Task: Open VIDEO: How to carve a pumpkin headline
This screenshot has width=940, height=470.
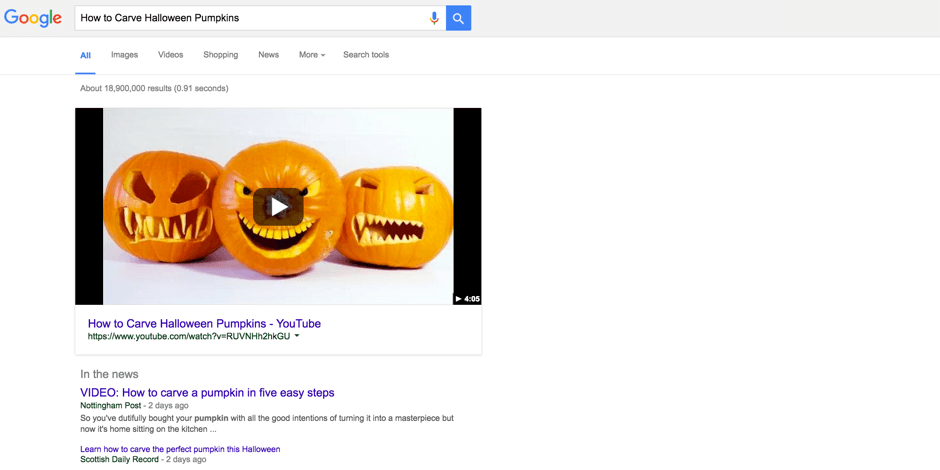Action: [207, 393]
